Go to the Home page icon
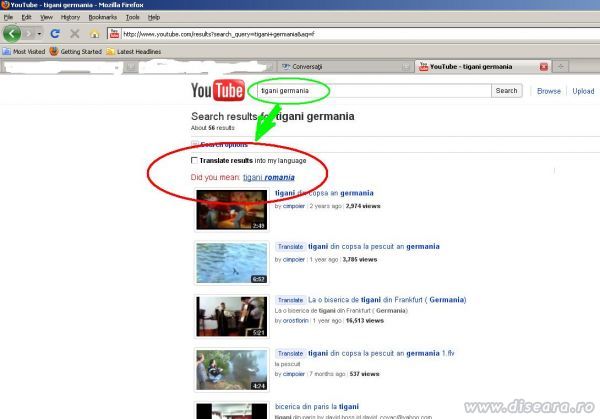 click(x=94, y=34)
